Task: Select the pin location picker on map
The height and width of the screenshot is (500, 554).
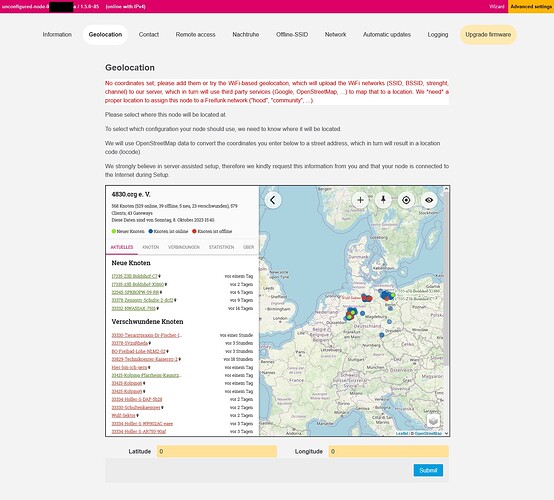Action: point(383,200)
